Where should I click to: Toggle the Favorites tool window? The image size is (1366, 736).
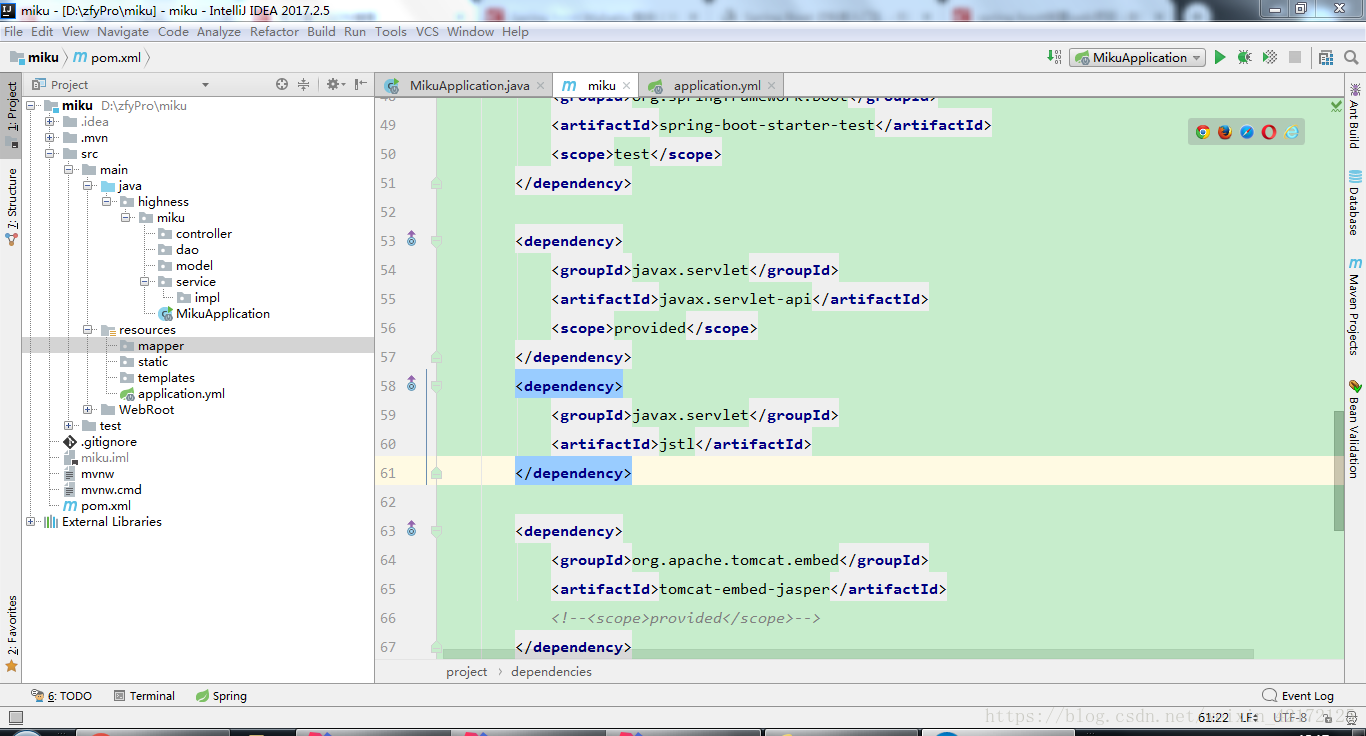tap(12, 632)
